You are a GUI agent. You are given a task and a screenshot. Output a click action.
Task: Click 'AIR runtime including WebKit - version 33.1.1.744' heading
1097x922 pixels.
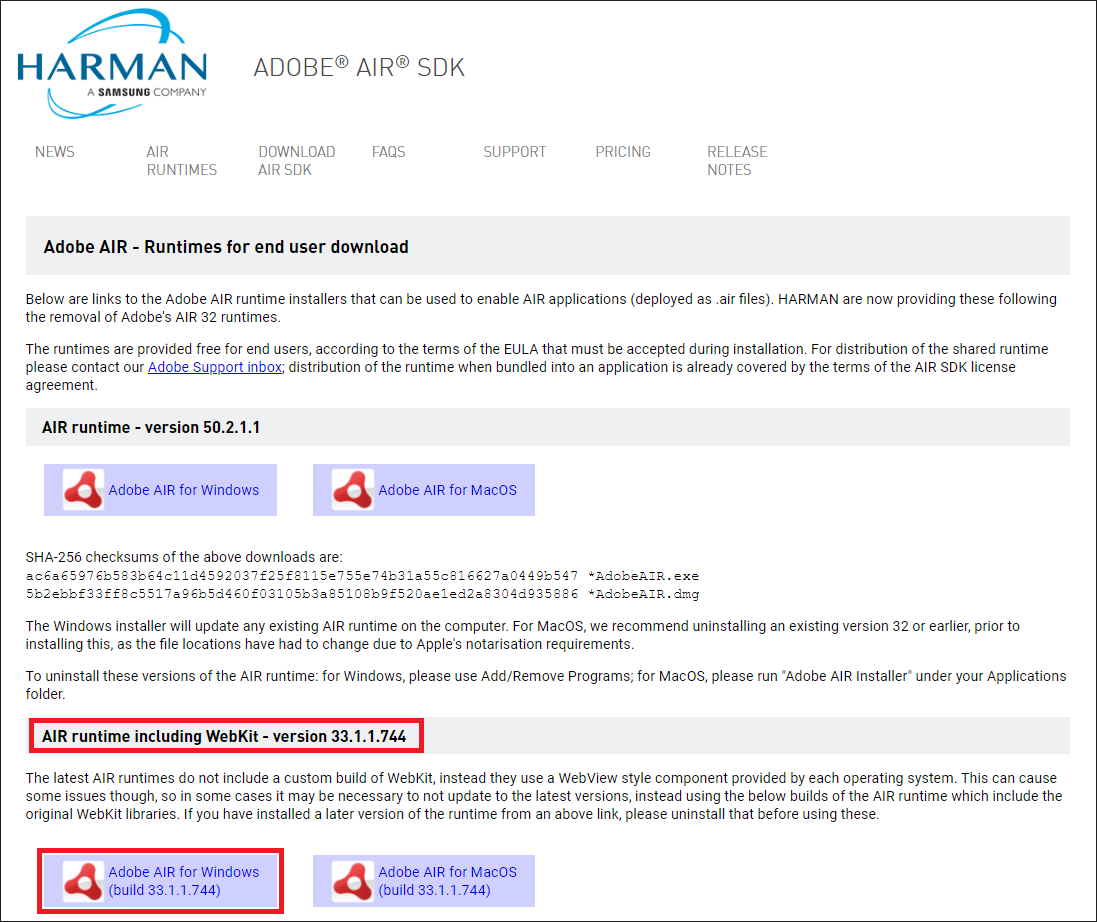224,737
